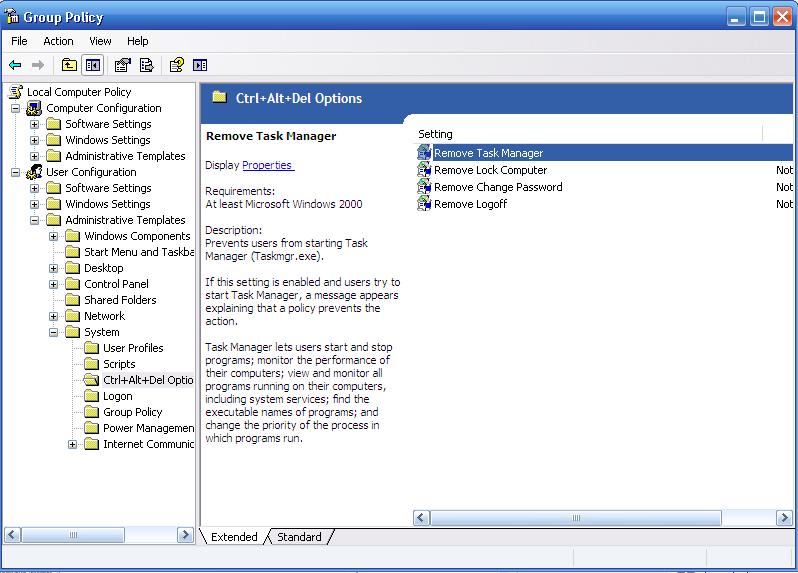Image resolution: width=798 pixels, height=573 pixels.
Task: Click the Power Management folder icon
Action: point(92,428)
